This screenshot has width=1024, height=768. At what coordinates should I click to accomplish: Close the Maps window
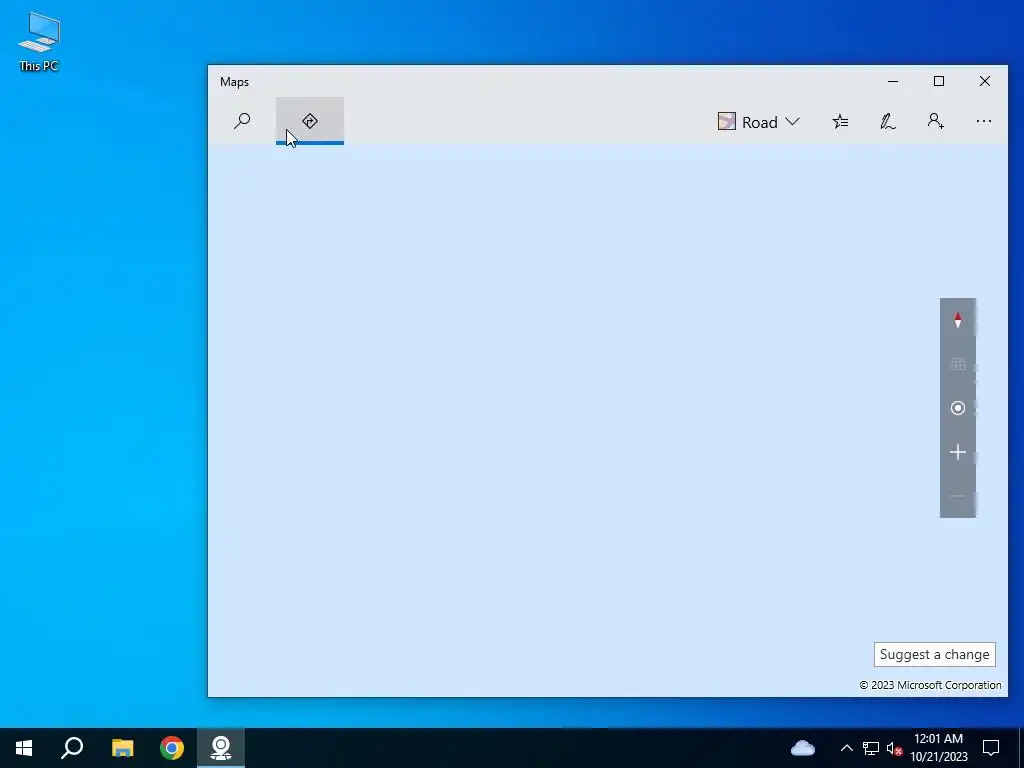click(x=985, y=82)
